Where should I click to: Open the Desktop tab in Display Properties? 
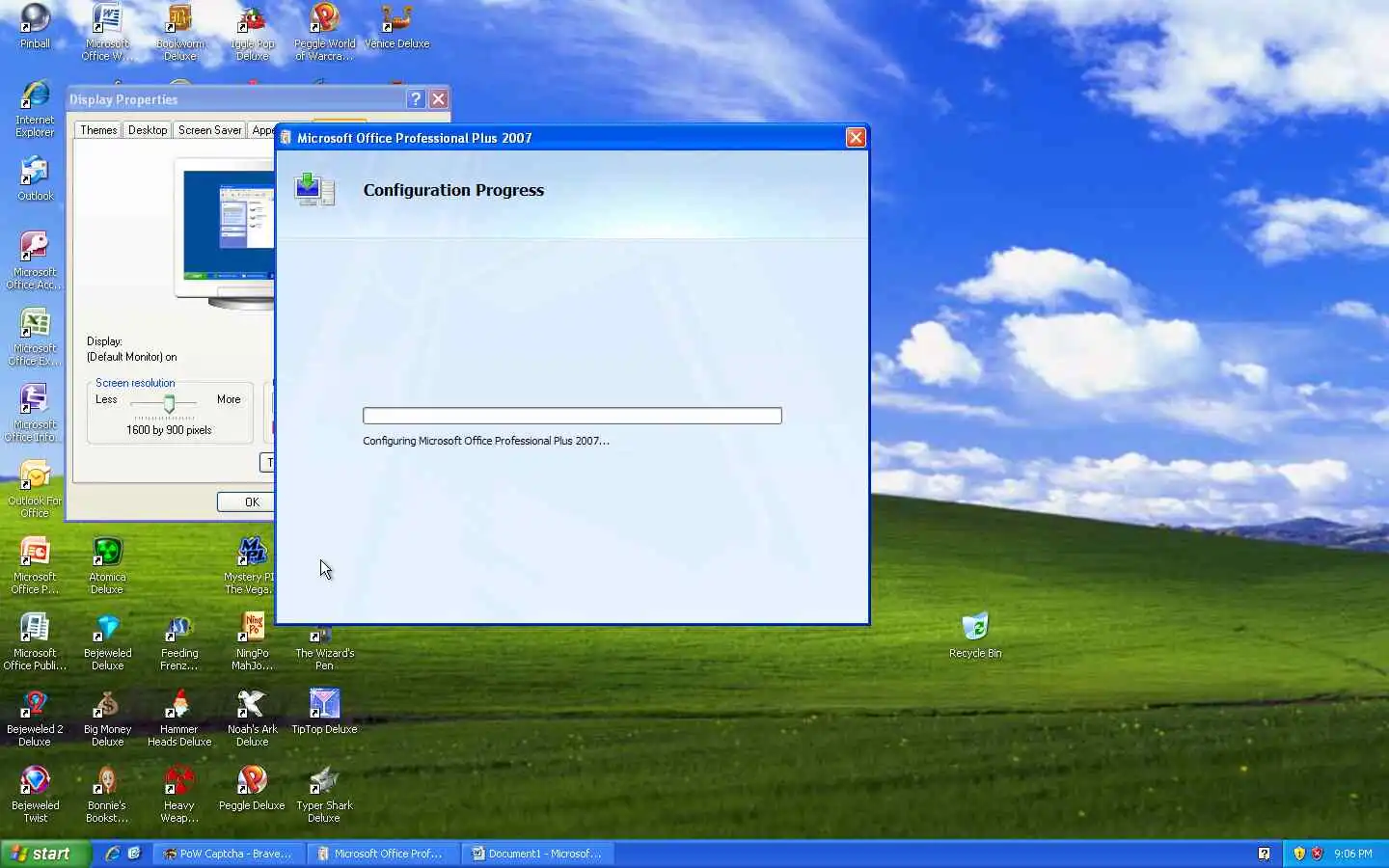click(x=148, y=130)
